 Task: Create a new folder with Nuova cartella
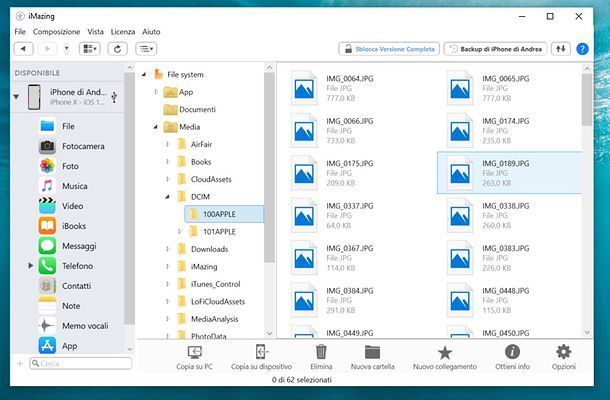[x=372, y=352]
